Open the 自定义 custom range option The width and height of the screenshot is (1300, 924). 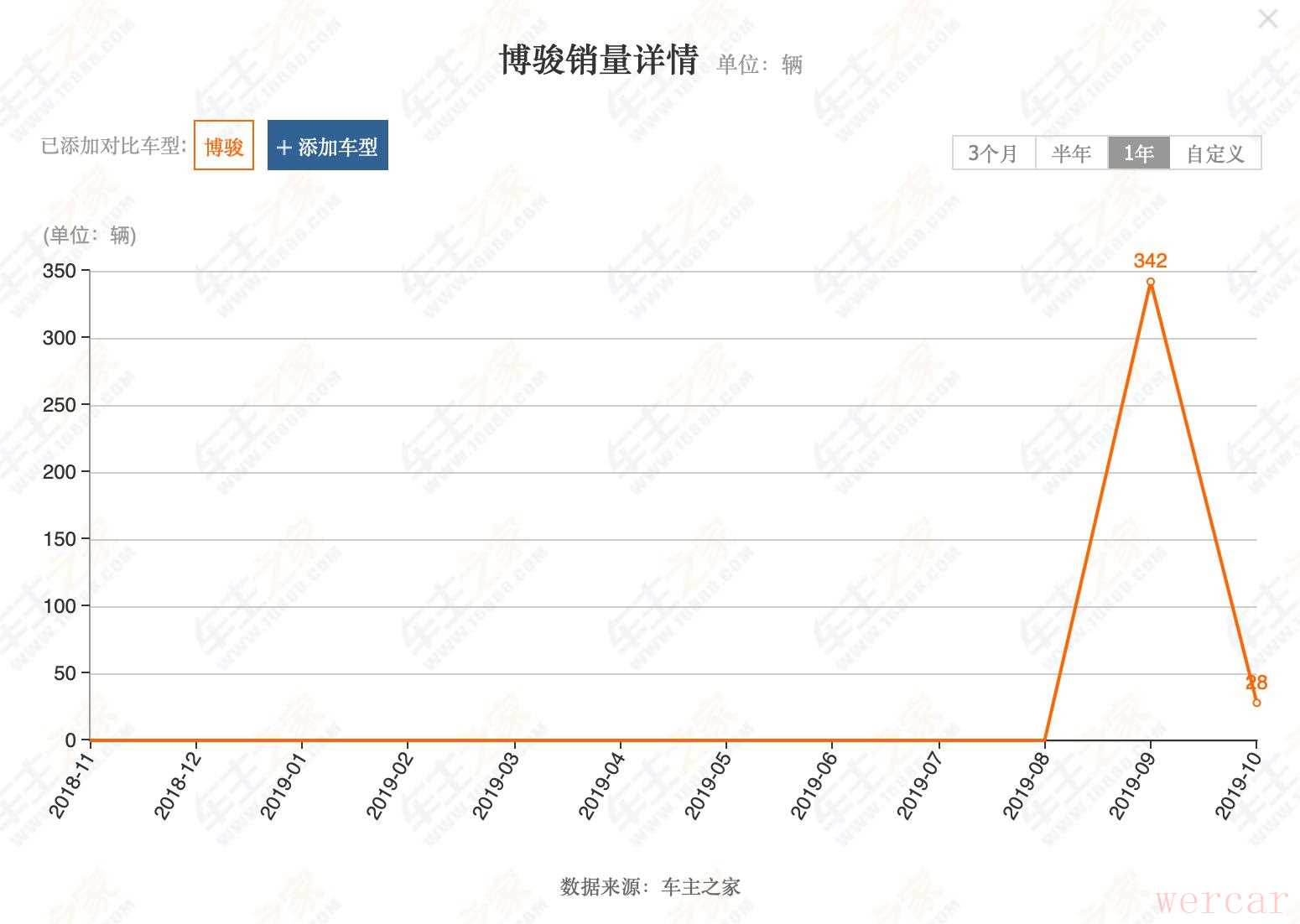pyautogui.click(x=1215, y=153)
